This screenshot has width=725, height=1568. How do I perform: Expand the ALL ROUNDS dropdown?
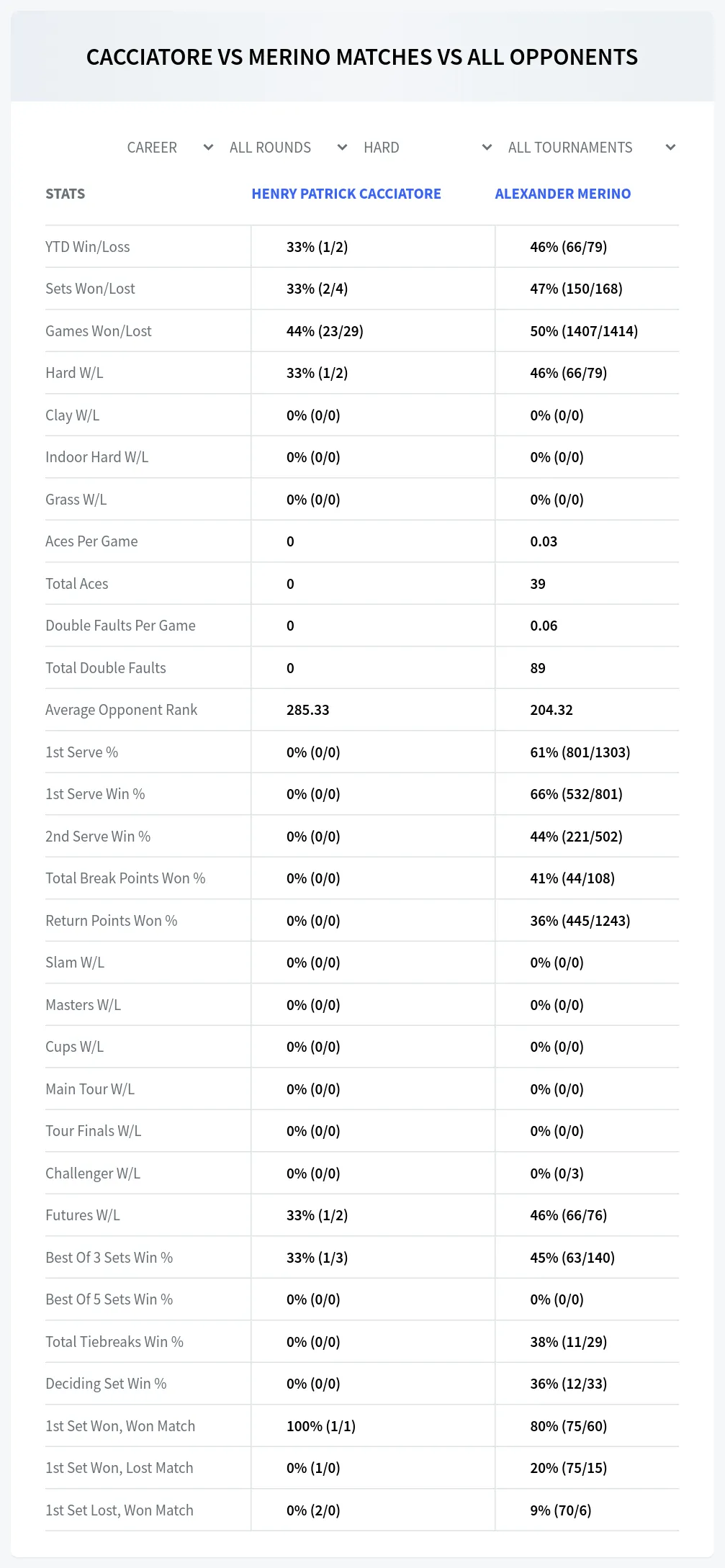[x=288, y=148]
